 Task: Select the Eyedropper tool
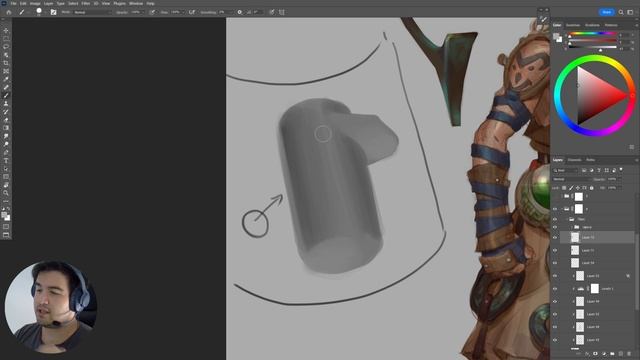[6, 79]
